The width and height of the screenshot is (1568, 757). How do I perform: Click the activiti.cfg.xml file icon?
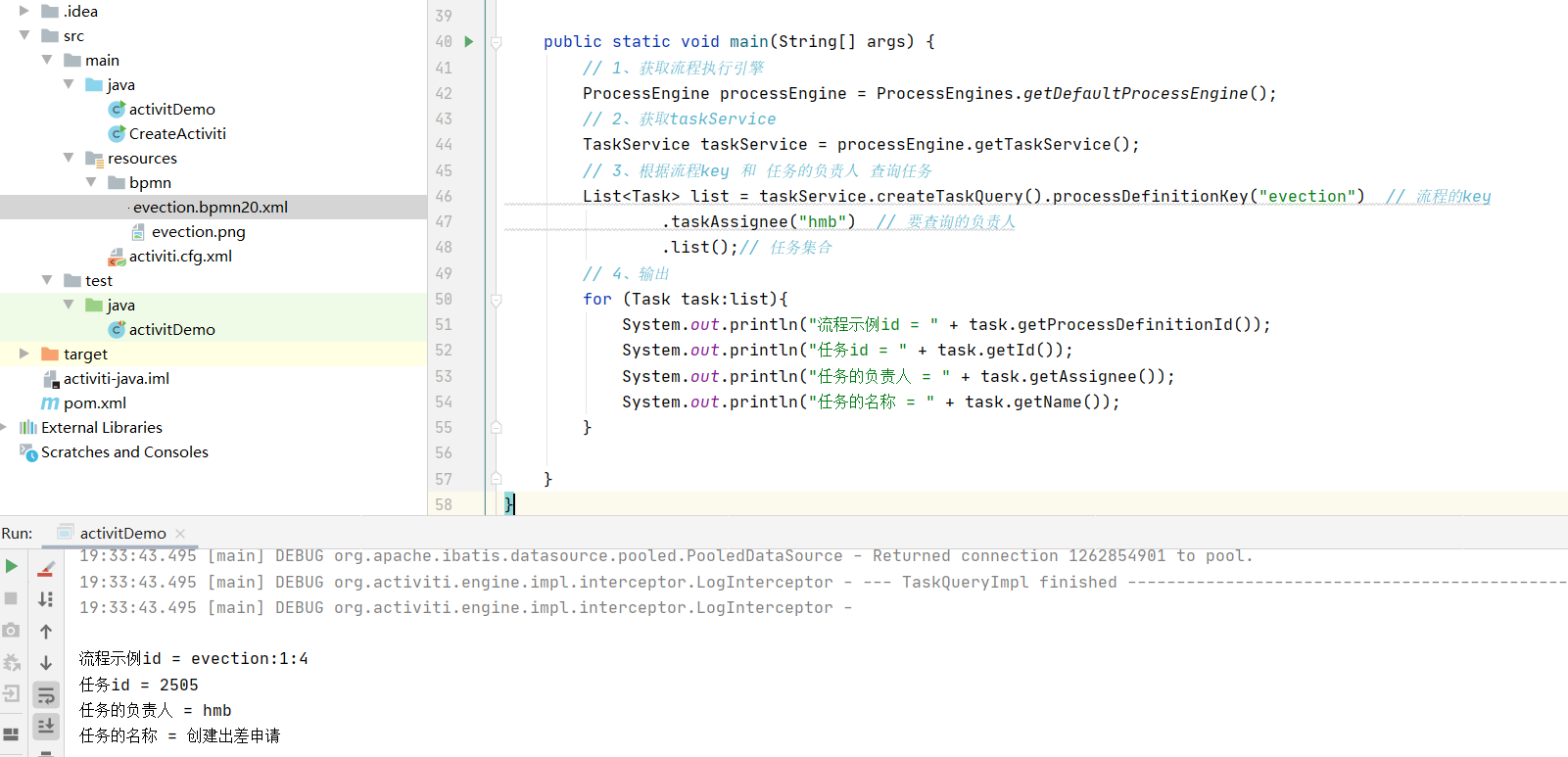point(117,257)
